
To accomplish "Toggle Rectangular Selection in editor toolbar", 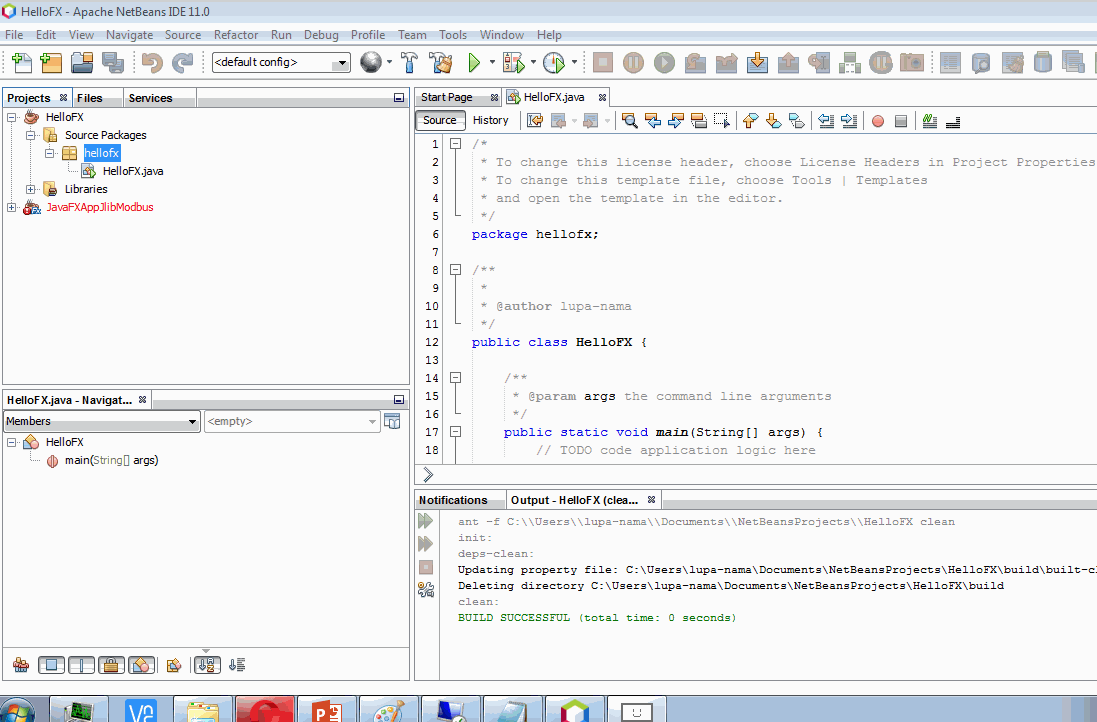I will pos(721,121).
